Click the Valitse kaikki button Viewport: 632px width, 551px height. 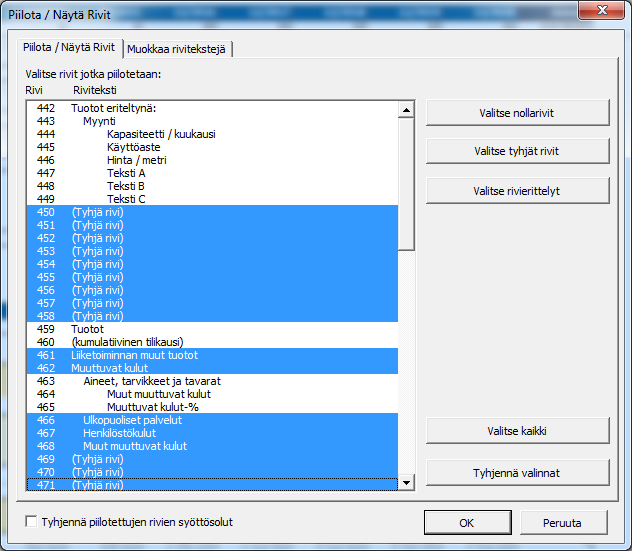point(517,431)
